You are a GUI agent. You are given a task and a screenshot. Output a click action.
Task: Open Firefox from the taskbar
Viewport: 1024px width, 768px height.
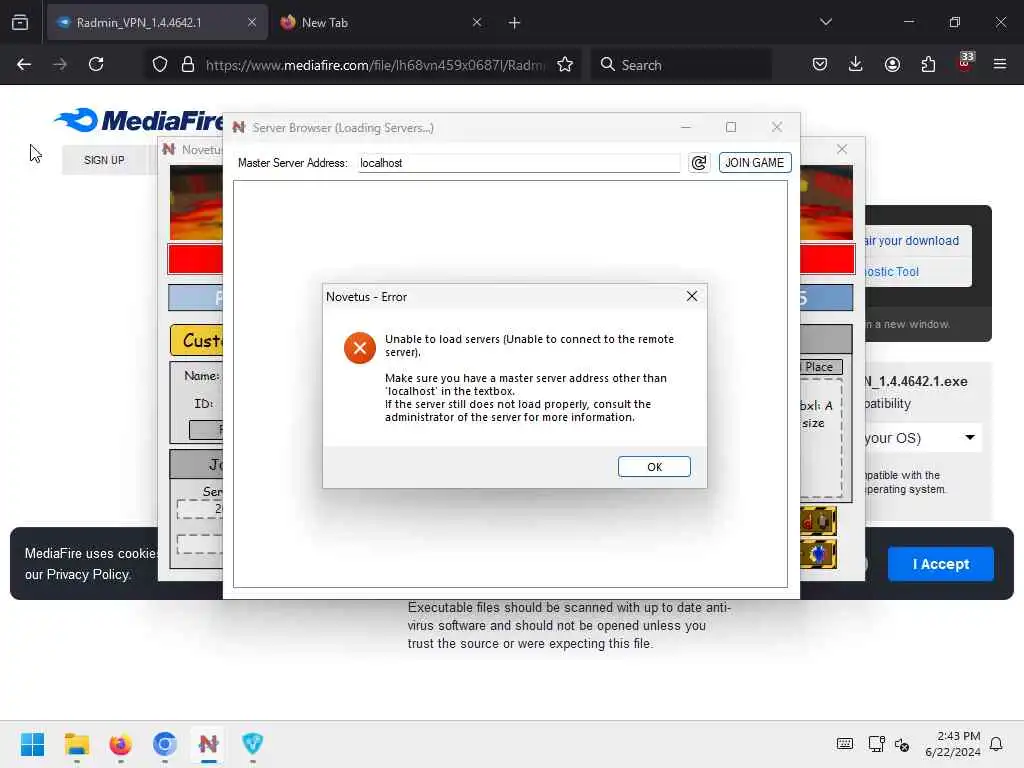click(121, 744)
